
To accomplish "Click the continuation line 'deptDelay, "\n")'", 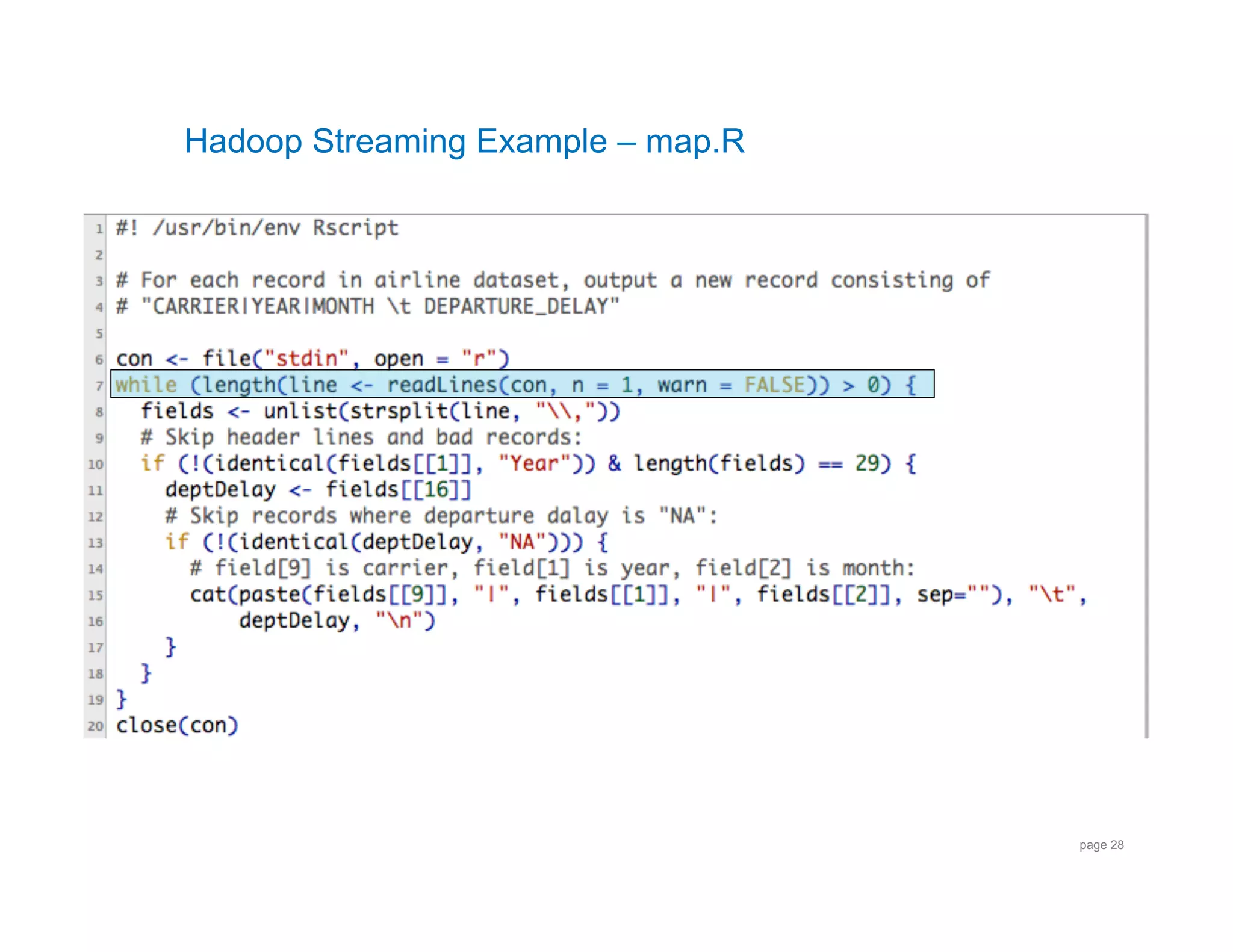I will pyautogui.click(x=337, y=621).
